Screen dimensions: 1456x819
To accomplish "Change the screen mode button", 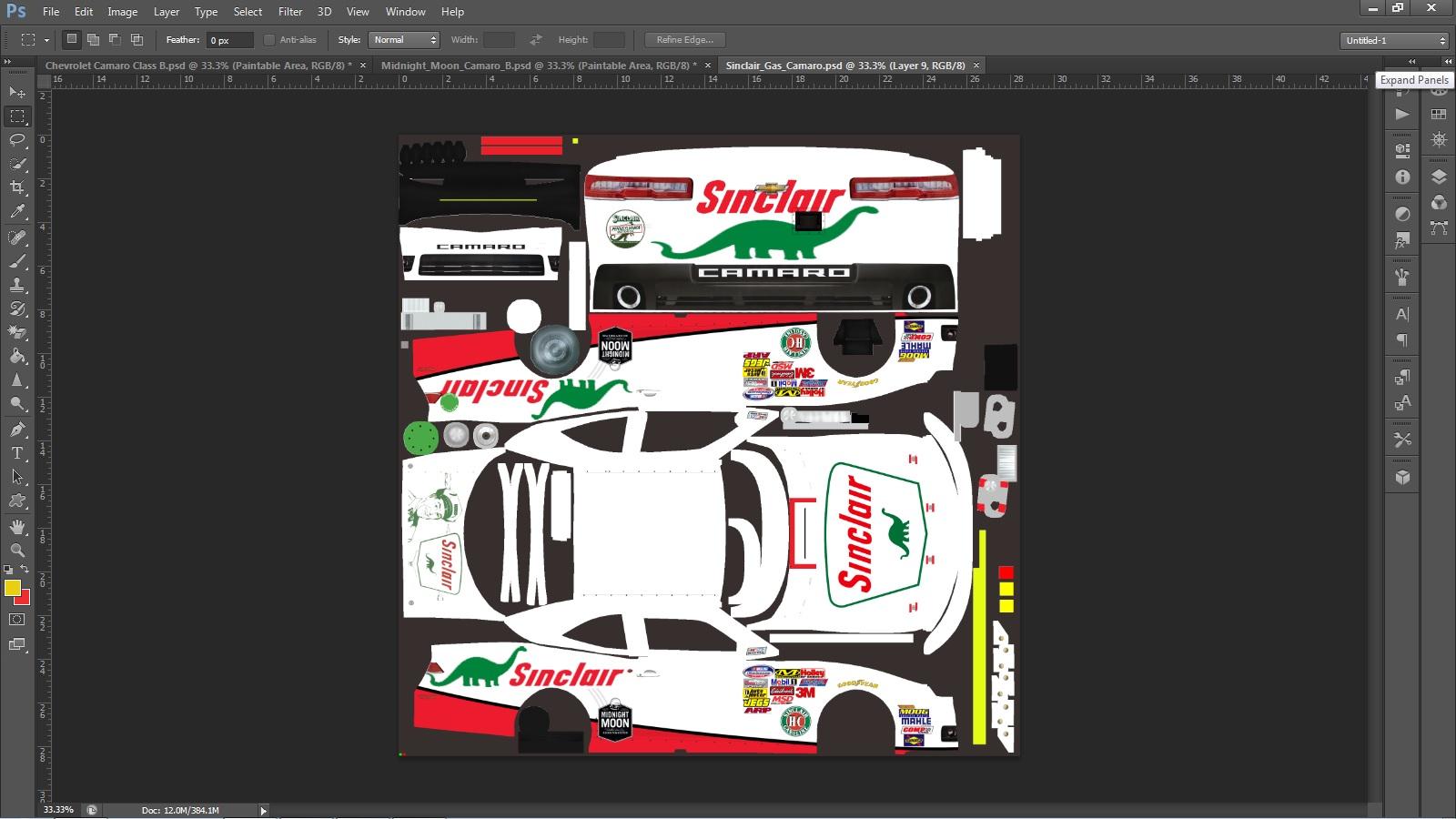I will [x=17, y=644].
